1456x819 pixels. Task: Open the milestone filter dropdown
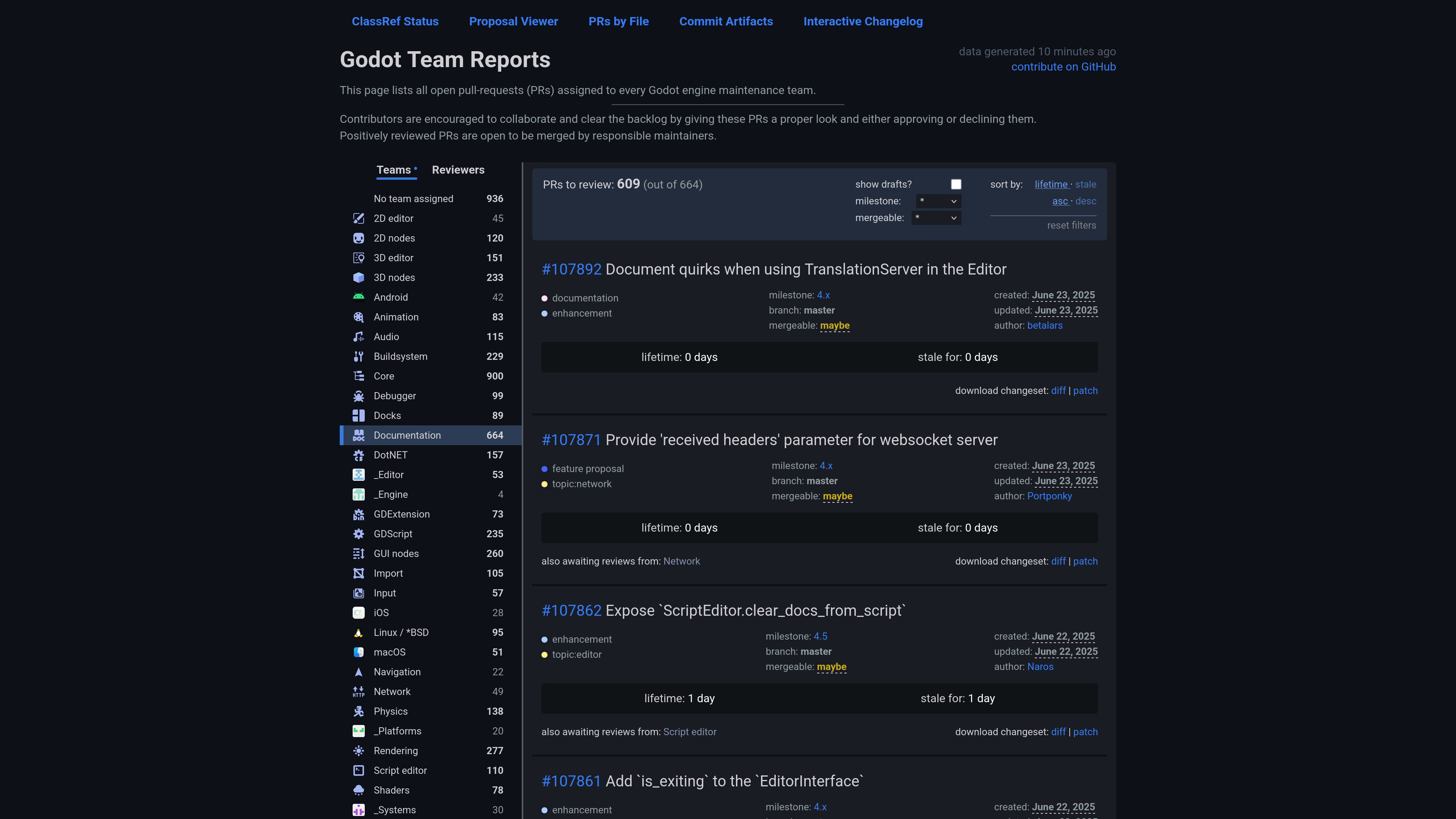938,201
